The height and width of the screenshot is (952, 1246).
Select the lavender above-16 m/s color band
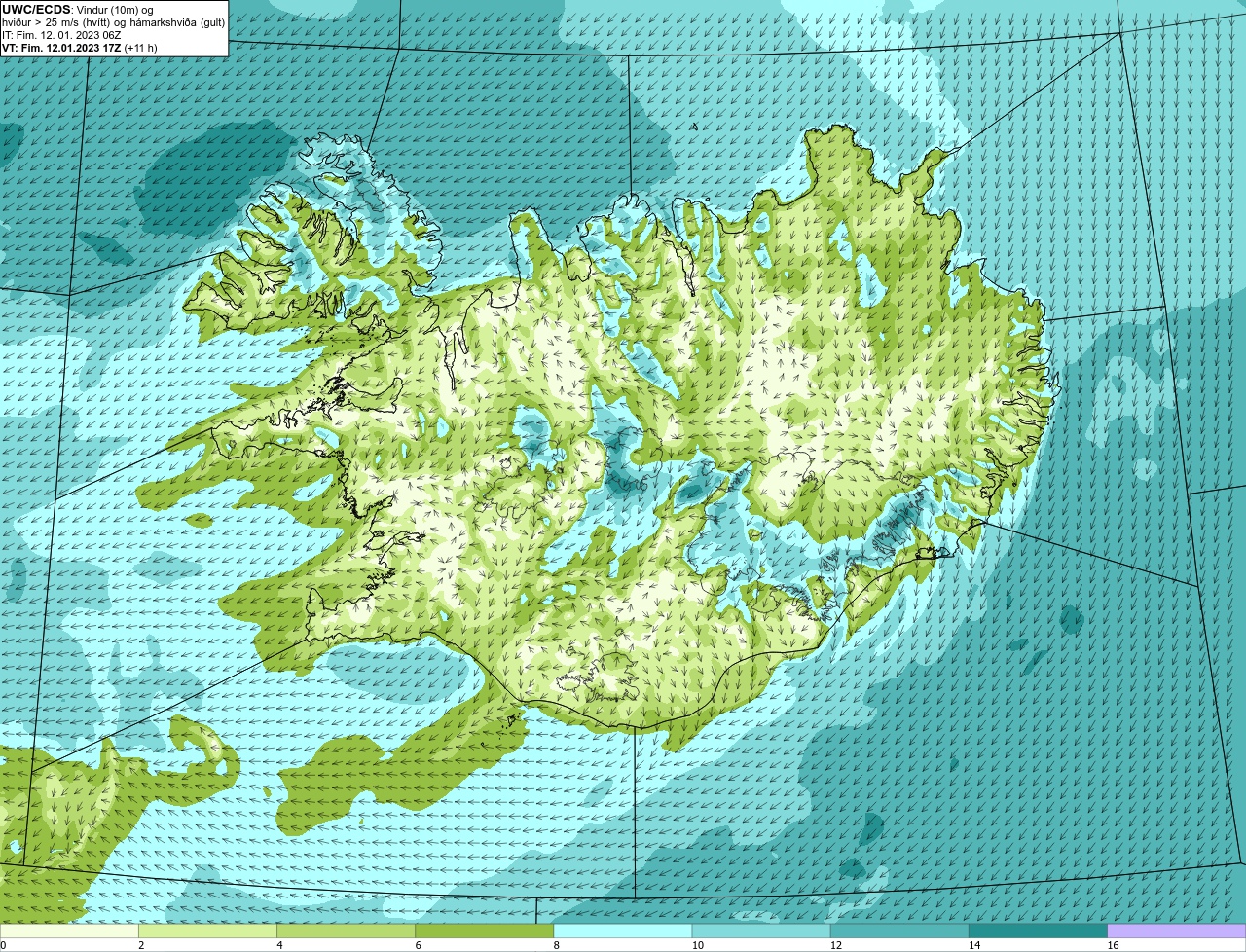point(1177,931)
